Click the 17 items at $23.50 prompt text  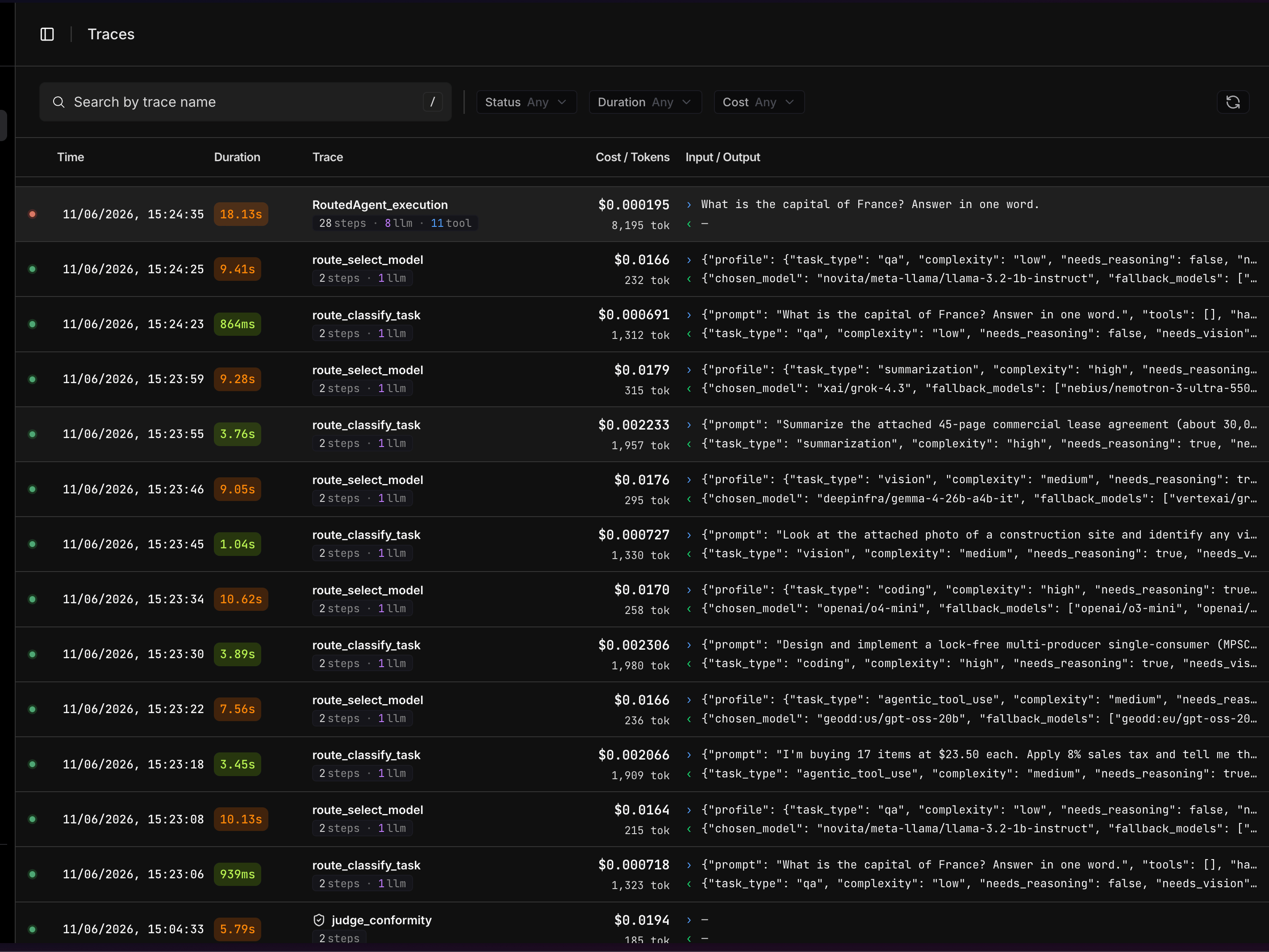pos(978,755)
